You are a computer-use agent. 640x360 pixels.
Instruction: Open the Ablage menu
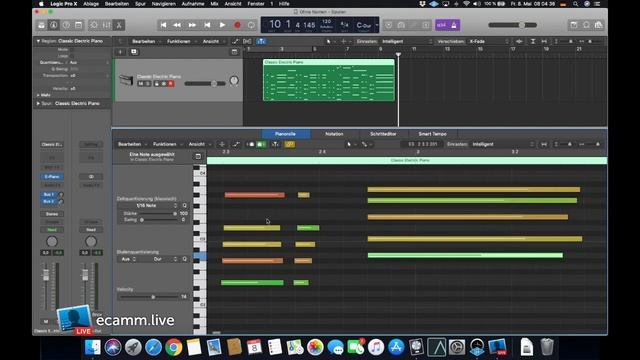91,4
